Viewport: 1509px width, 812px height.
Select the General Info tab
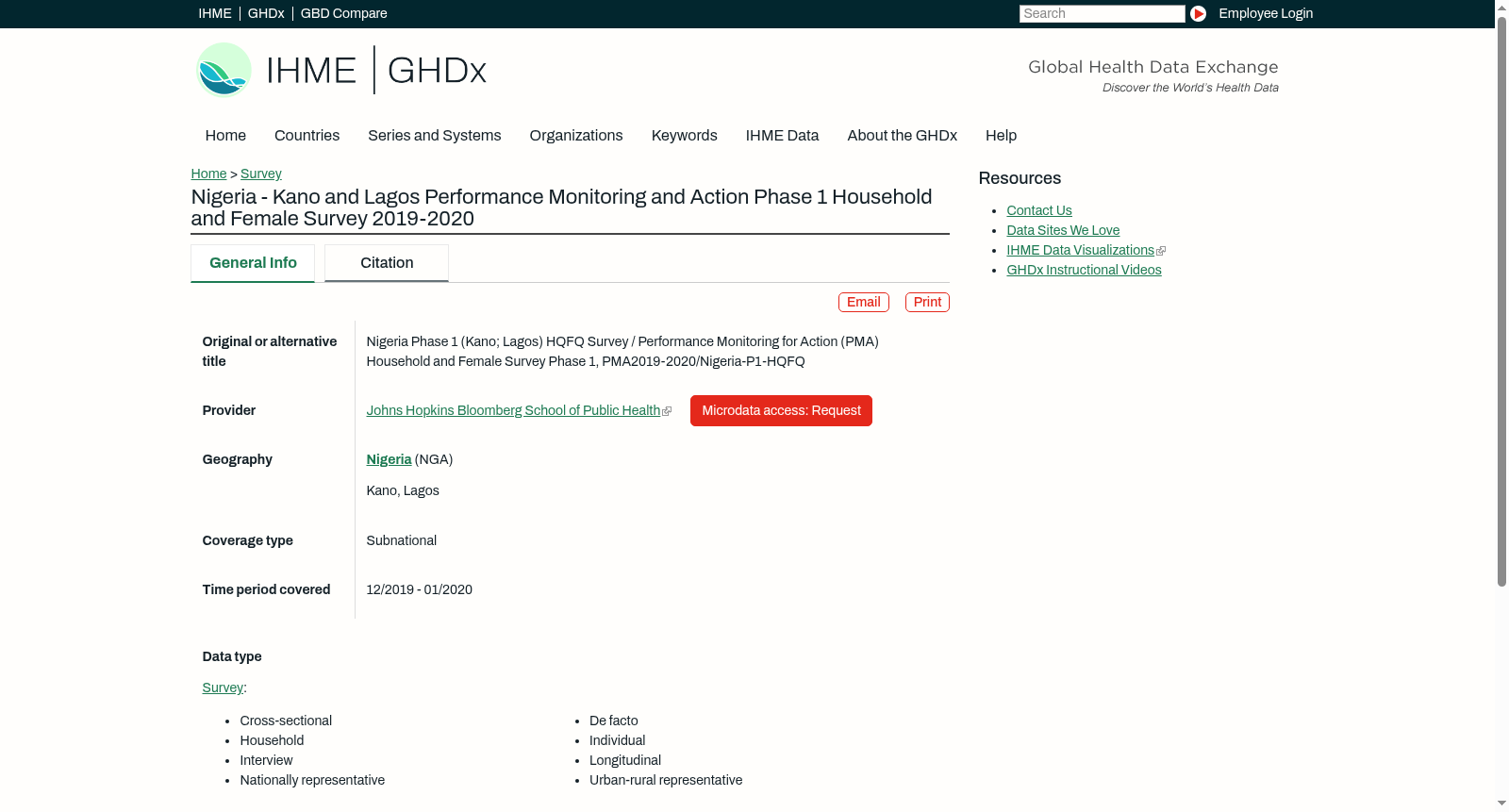point(253,263)
